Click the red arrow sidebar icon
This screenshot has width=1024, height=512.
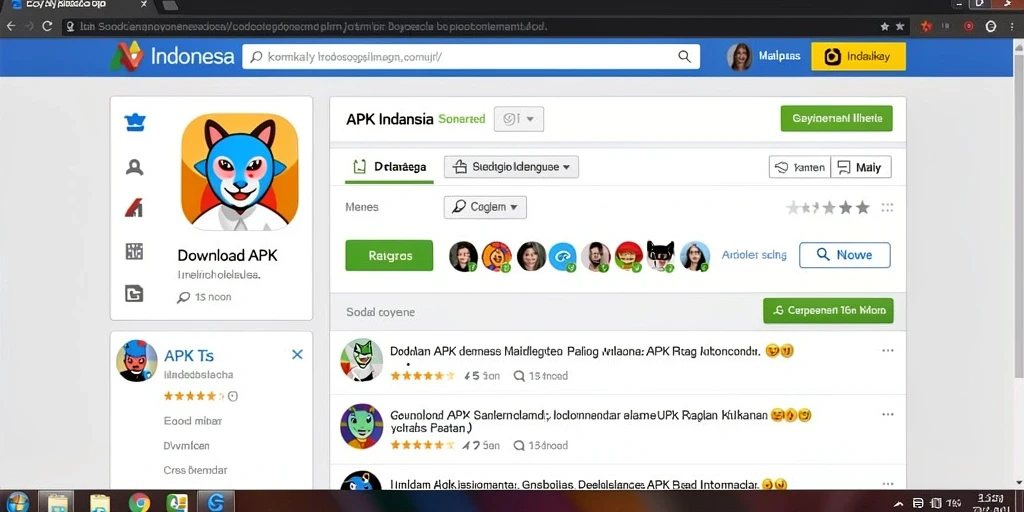pos(134,208)
